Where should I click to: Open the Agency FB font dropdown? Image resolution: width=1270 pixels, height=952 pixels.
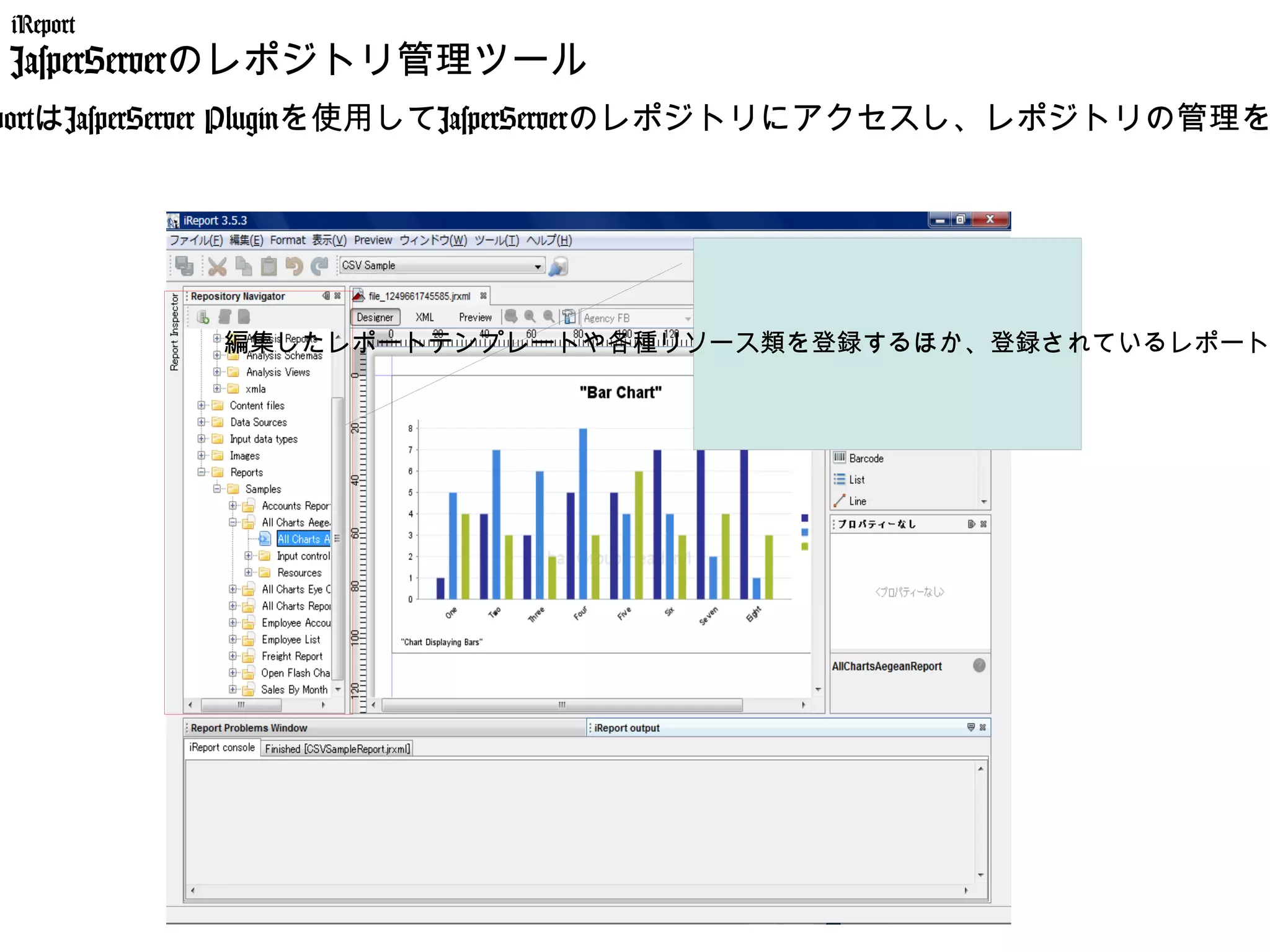pos(687,318)
